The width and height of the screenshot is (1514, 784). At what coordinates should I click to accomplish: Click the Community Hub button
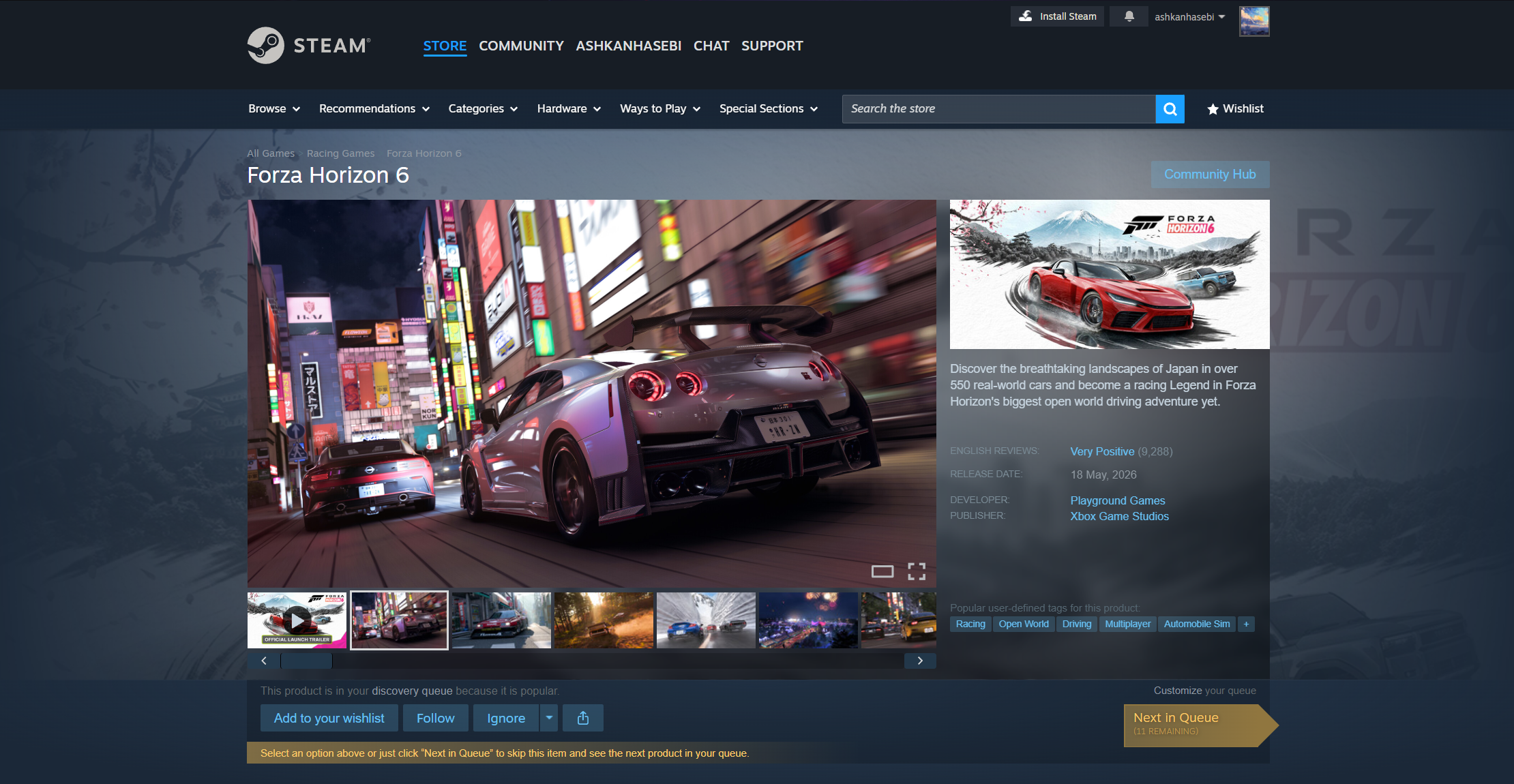(x=1210, y=175)
